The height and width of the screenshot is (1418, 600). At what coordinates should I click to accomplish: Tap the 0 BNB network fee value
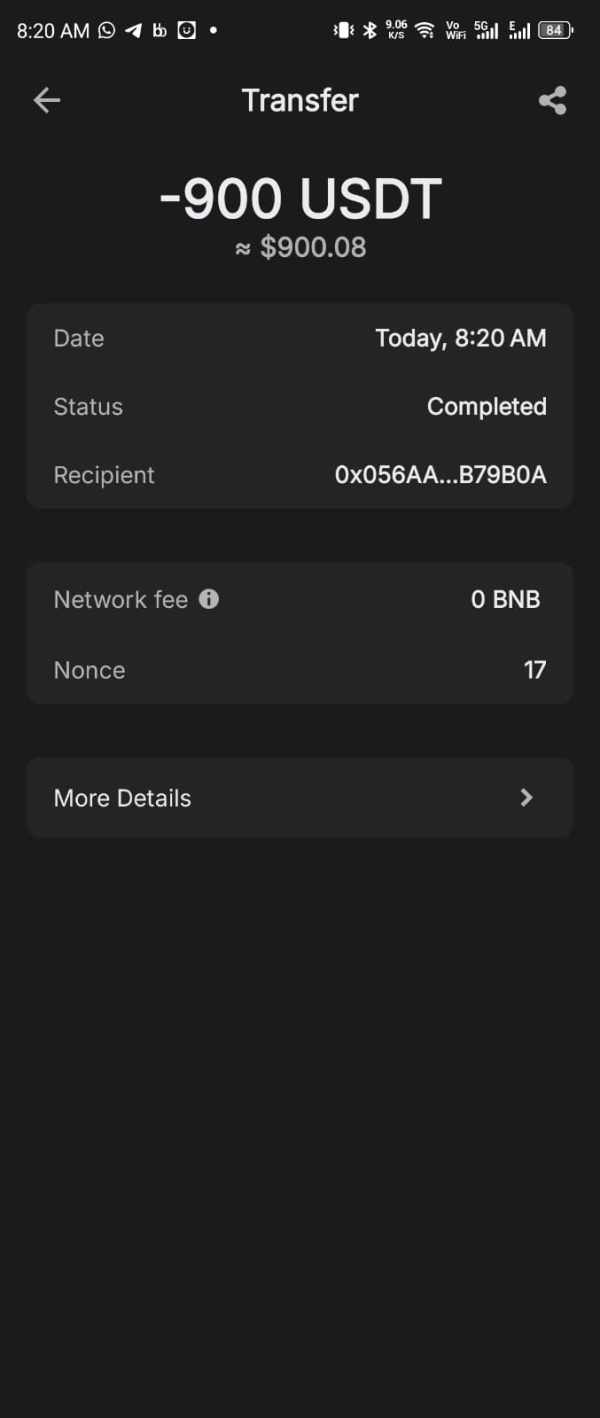505,599
